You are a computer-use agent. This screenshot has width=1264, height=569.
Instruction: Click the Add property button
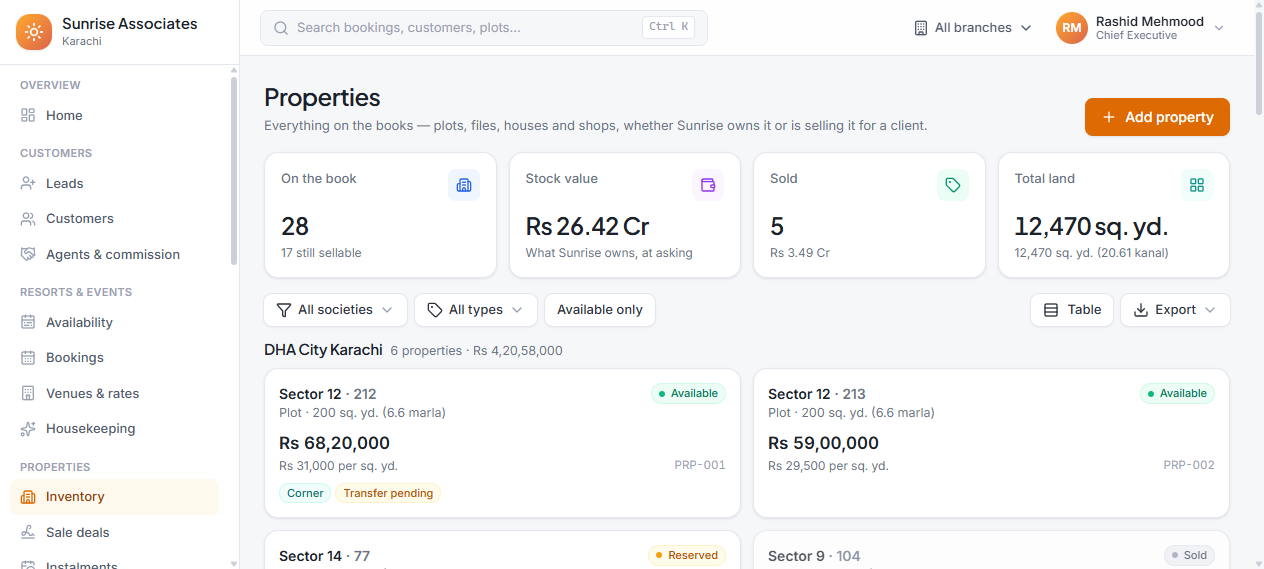pyautogui.click(x=1157, y=117)
